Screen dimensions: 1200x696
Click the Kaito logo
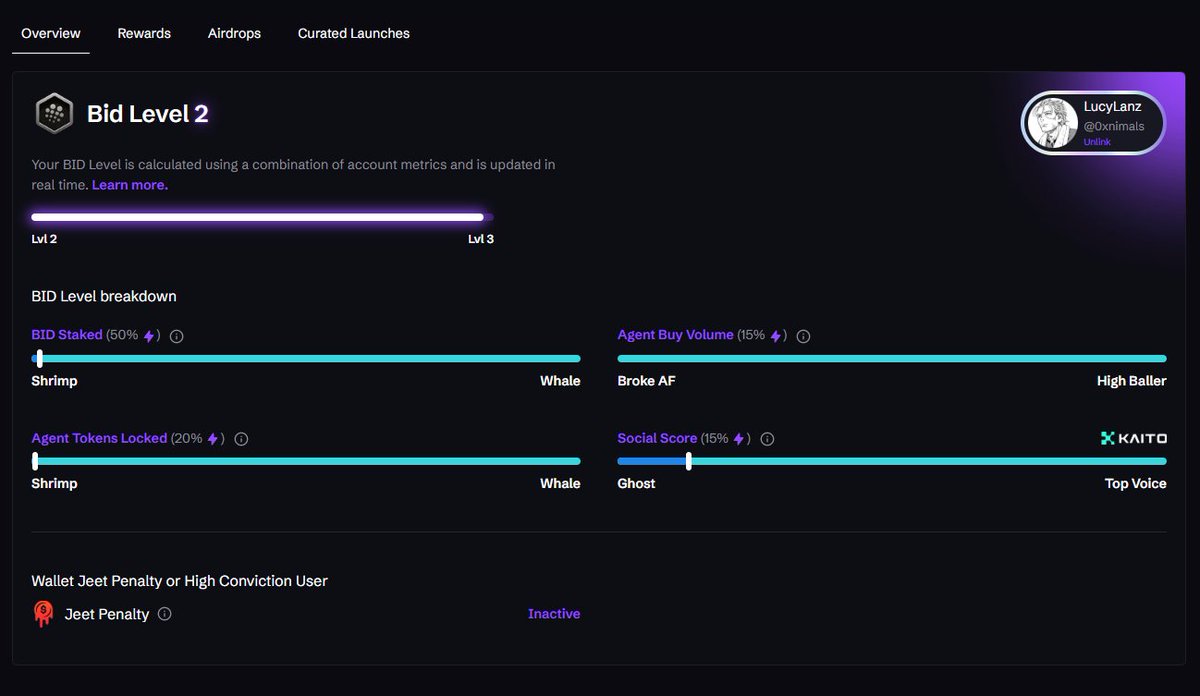pyautogui.click(x=1133, y=438)
